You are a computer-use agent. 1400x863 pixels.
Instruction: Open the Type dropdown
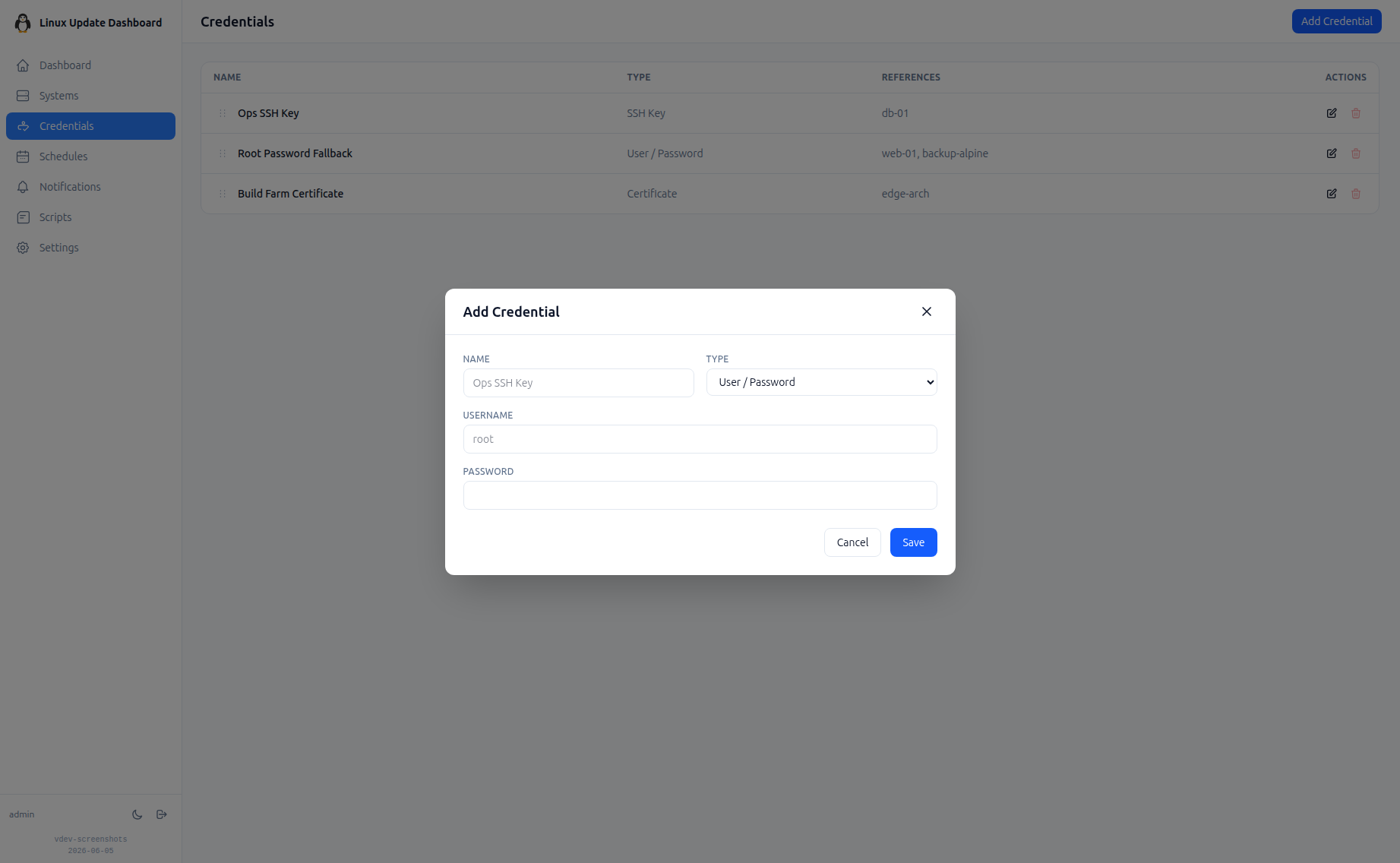click(x=821, y=382)
